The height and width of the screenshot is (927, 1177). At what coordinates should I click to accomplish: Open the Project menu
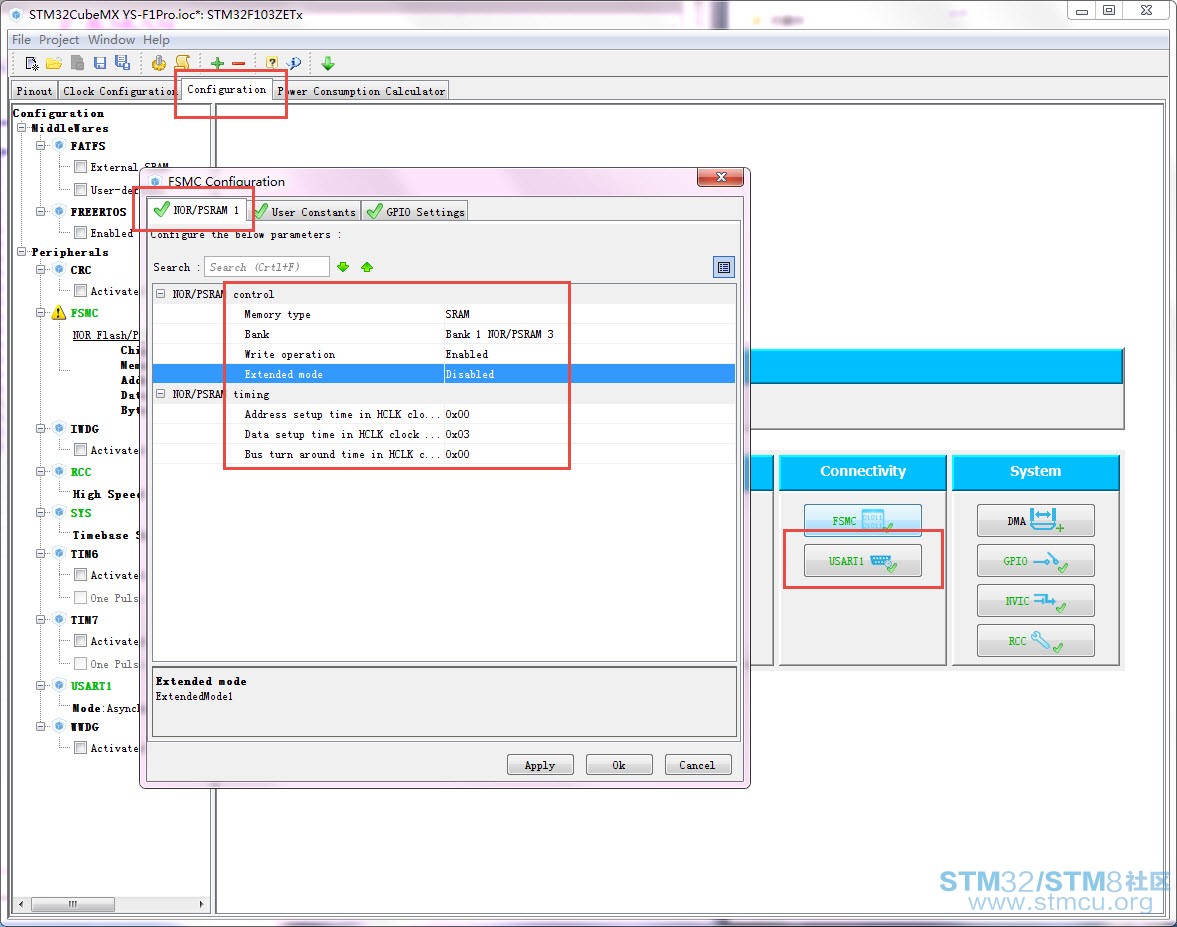point(59,40)
